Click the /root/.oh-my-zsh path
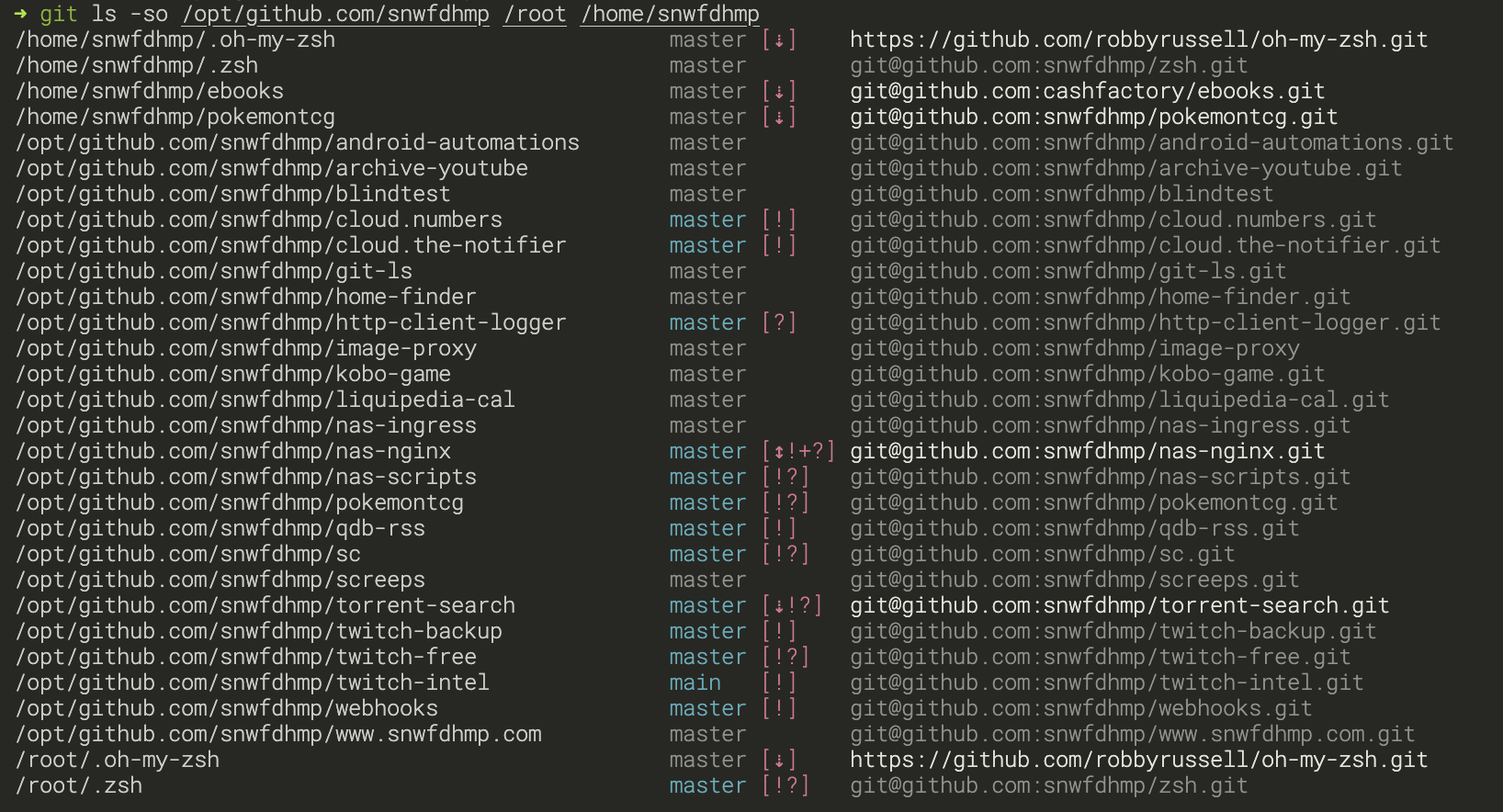The height and width of the screenshot is (812, 1503). [x=118, y=761]
